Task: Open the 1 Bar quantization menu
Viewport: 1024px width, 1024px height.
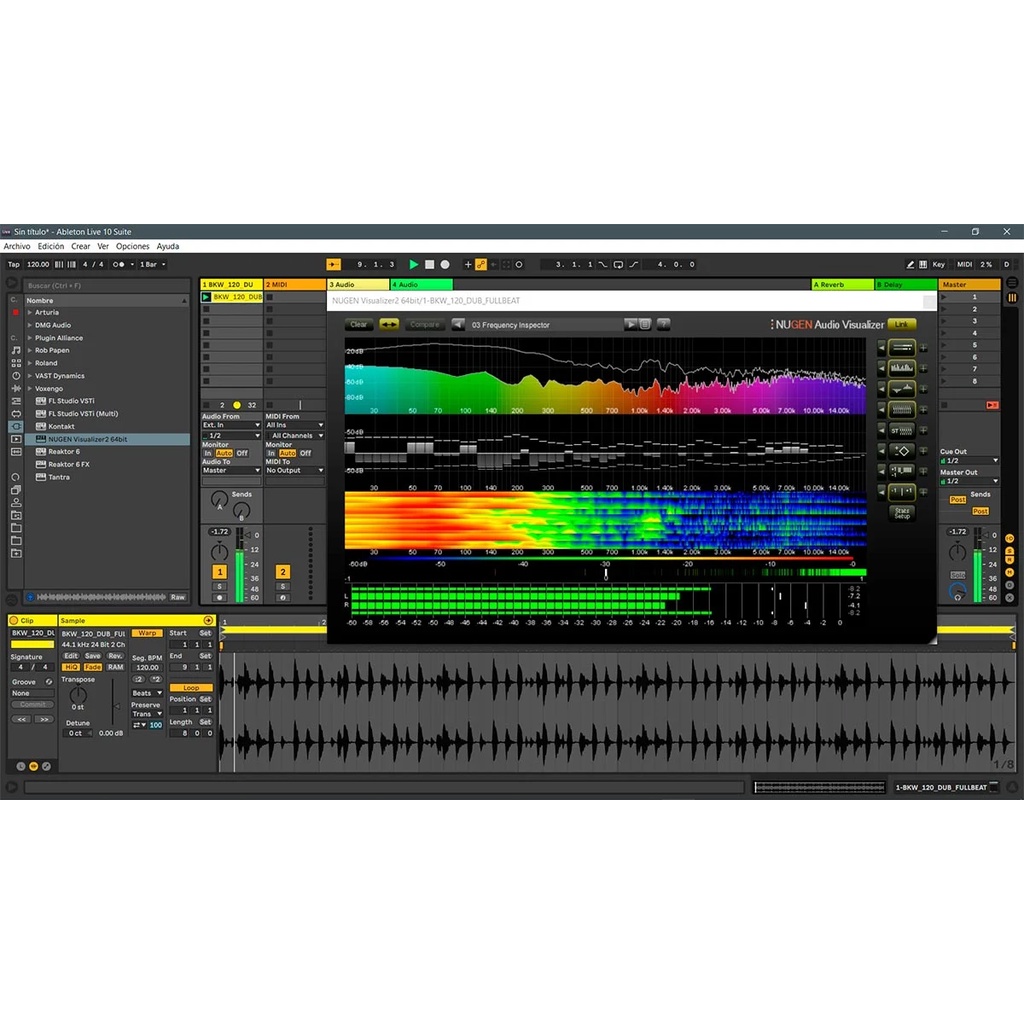Action: click(x=152, y=264)
